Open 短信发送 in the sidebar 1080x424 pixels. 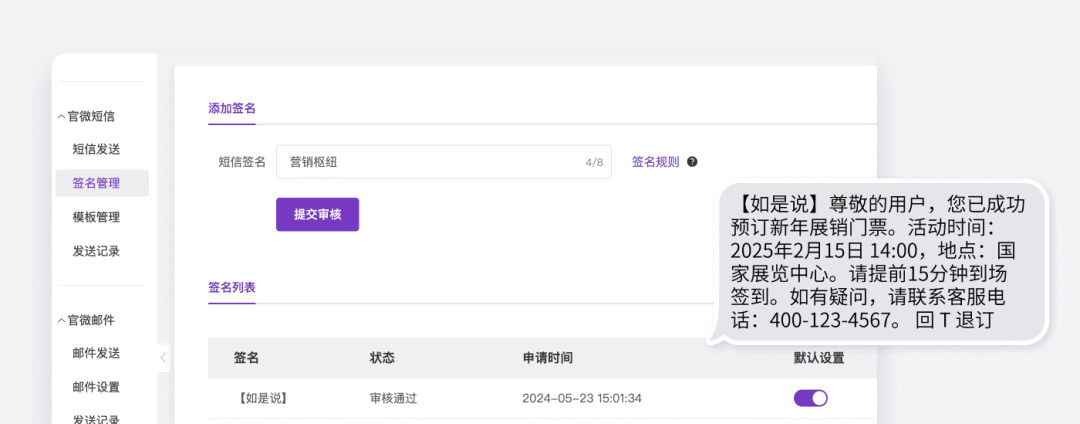(96, 149)
